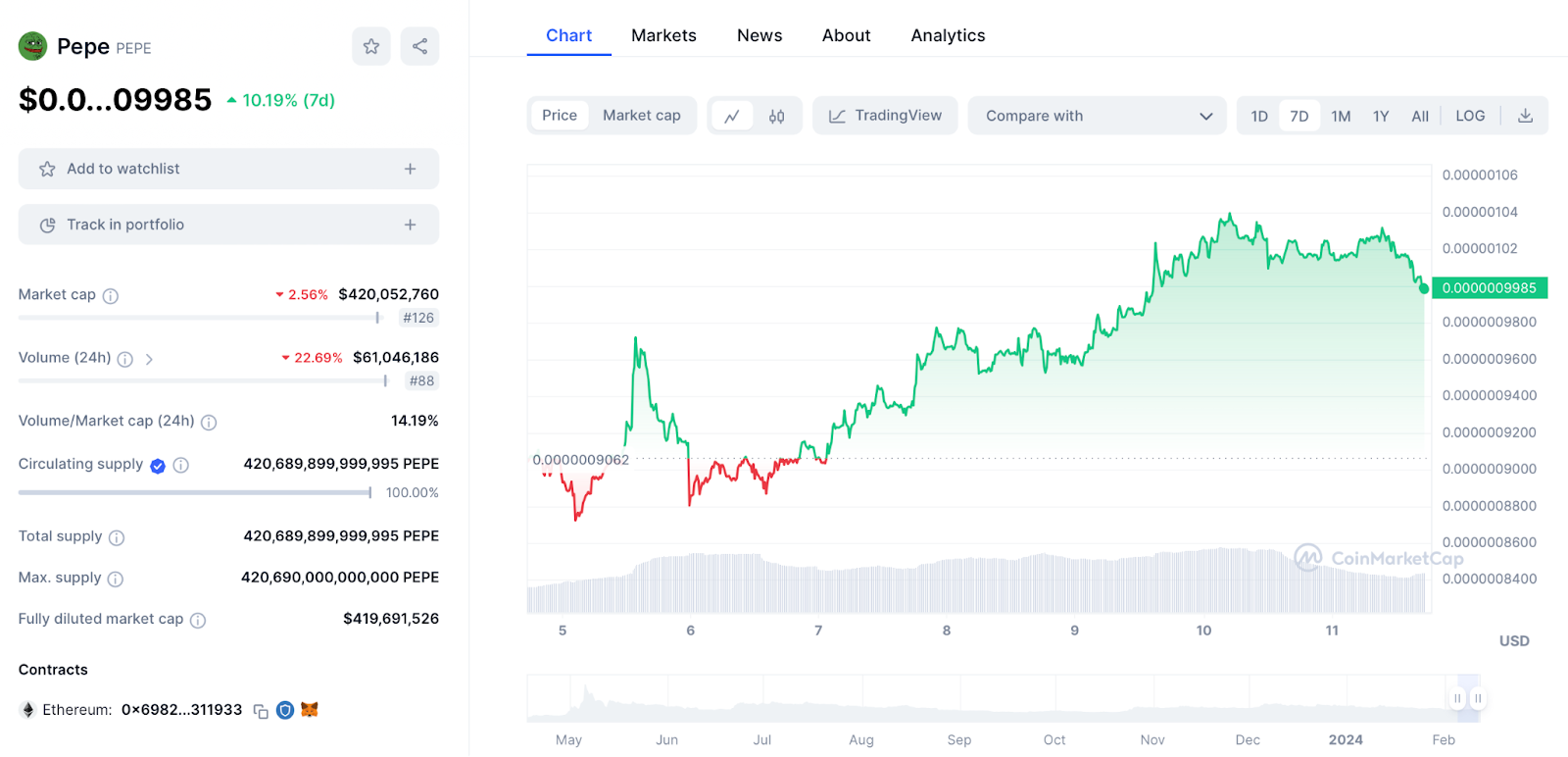Viewport: 1568px width, 757px height.
Task: Open the Compare with dropdown
Action: point(1097,116)
